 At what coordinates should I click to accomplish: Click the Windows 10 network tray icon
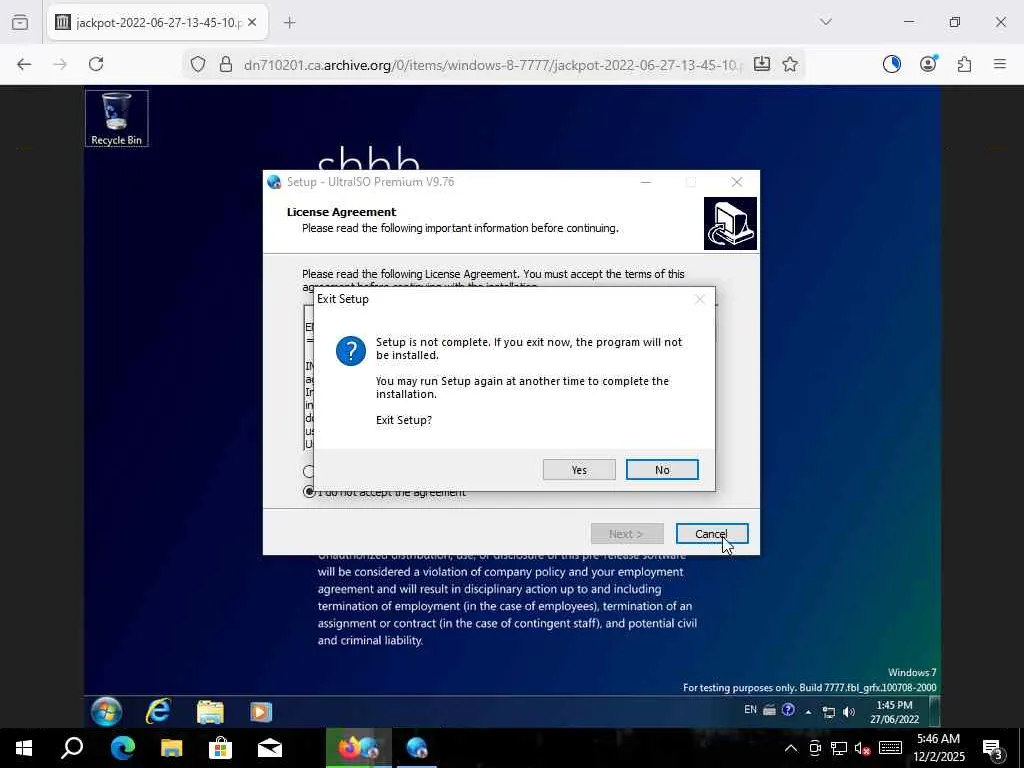[839, 748]
